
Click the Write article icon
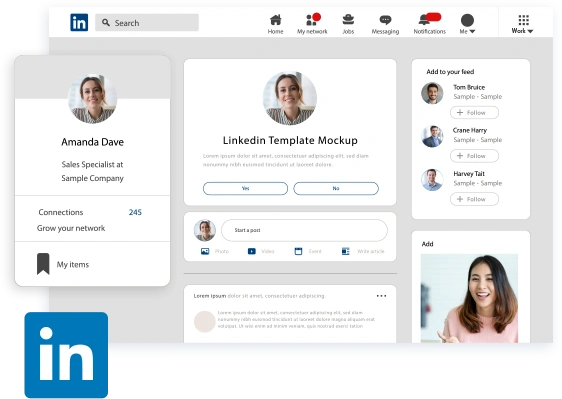click(346, 251)
